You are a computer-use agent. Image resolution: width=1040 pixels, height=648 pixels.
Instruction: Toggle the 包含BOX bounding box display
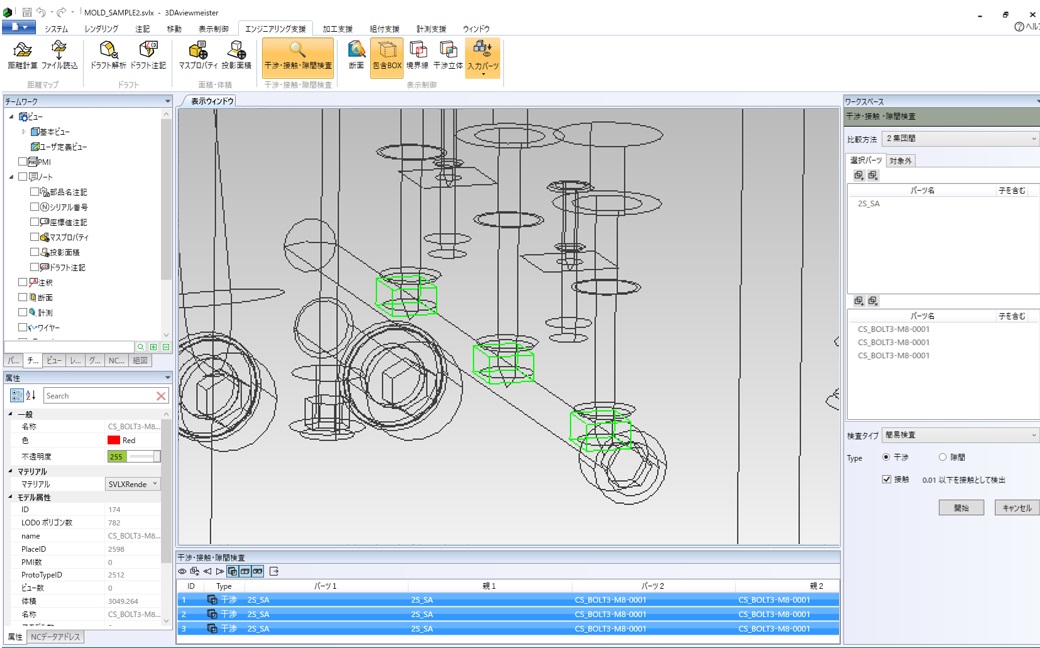(x=385, y=55)
